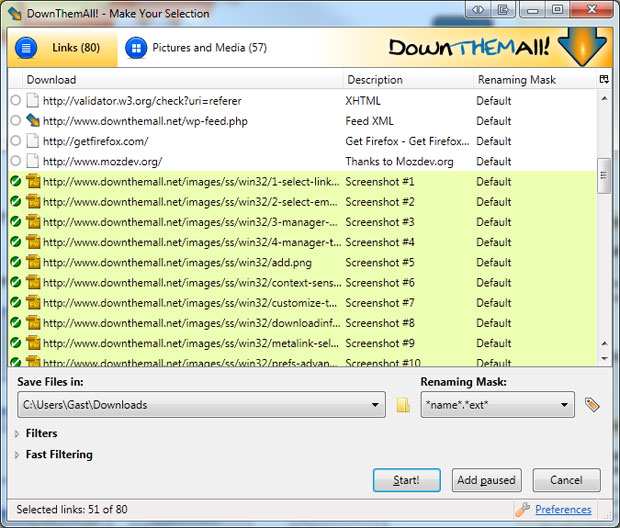The image size is (620, 528).
Task: Click the image icon for Screenshot #9 row
Action: 33,343
